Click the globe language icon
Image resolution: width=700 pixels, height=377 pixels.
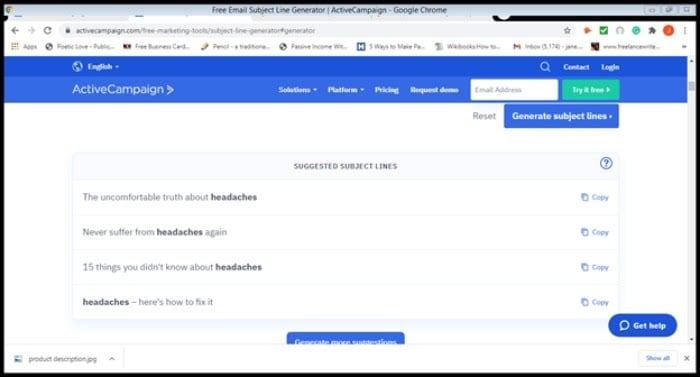[x=78, y=67]
